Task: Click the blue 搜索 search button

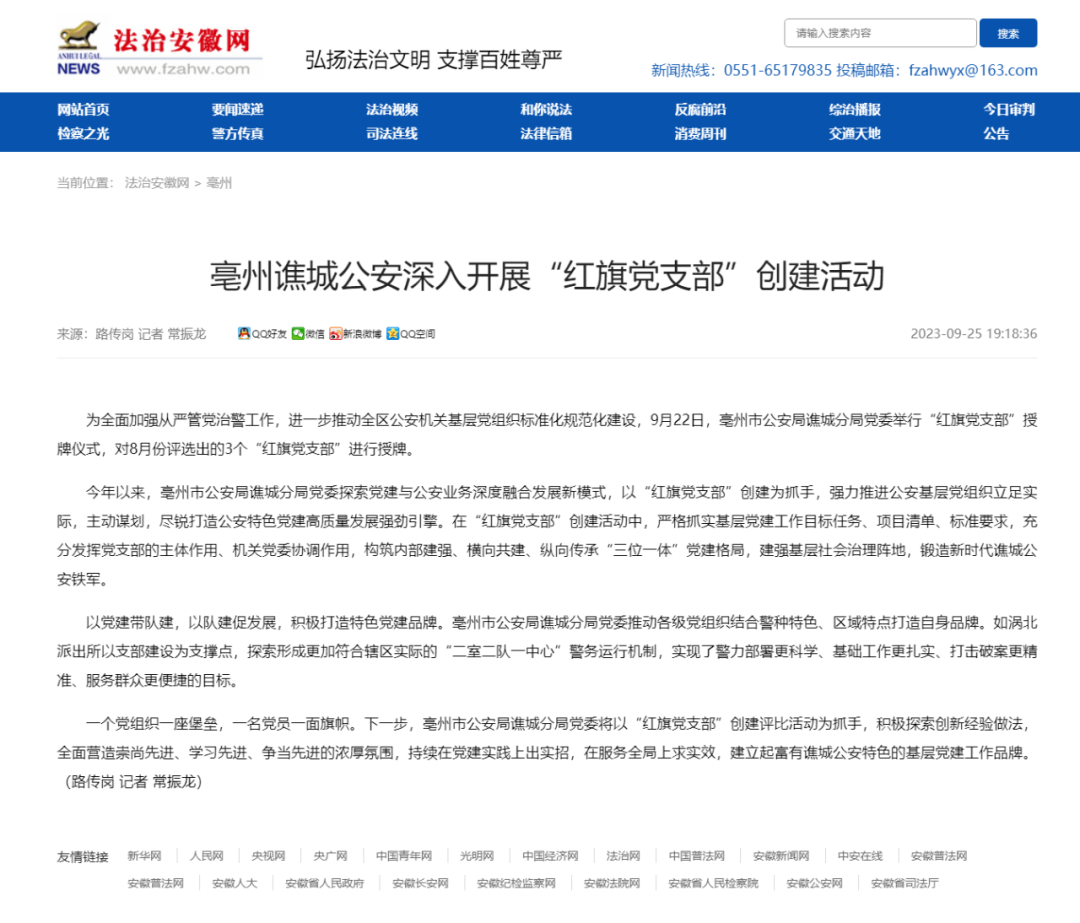Action: point(1008,32)
